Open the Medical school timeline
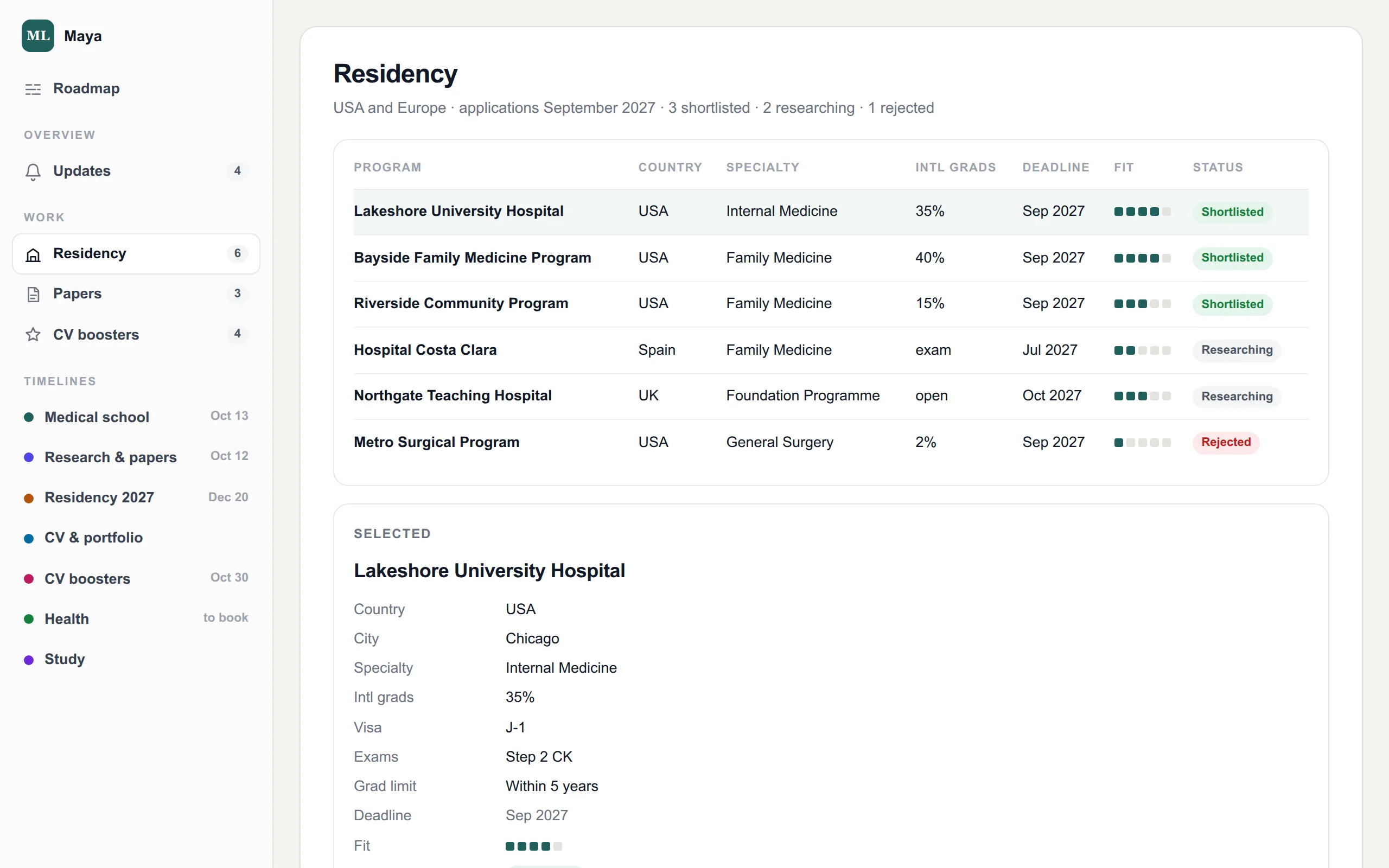1389x868 pixels. pyautogui.click(x=136, y=417)
